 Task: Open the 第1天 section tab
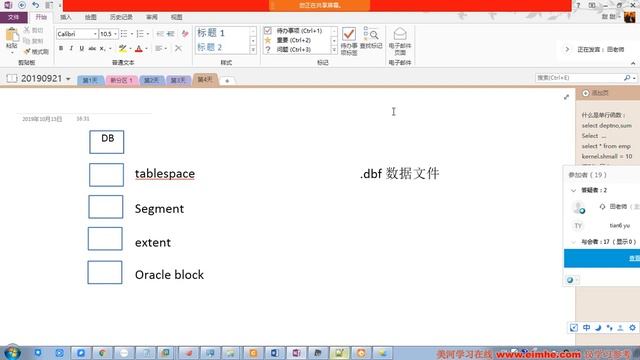(90, 80)
